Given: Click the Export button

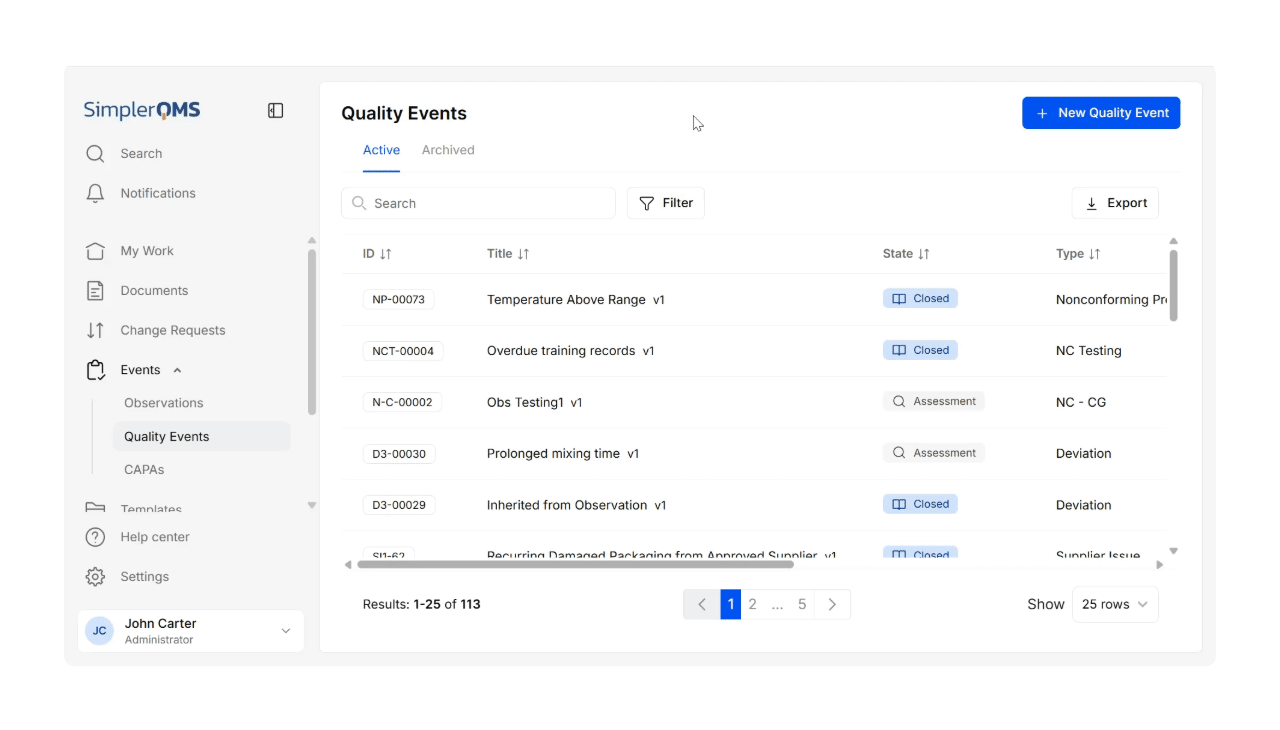Looking at the screenshot, I should pos(1115,203).
